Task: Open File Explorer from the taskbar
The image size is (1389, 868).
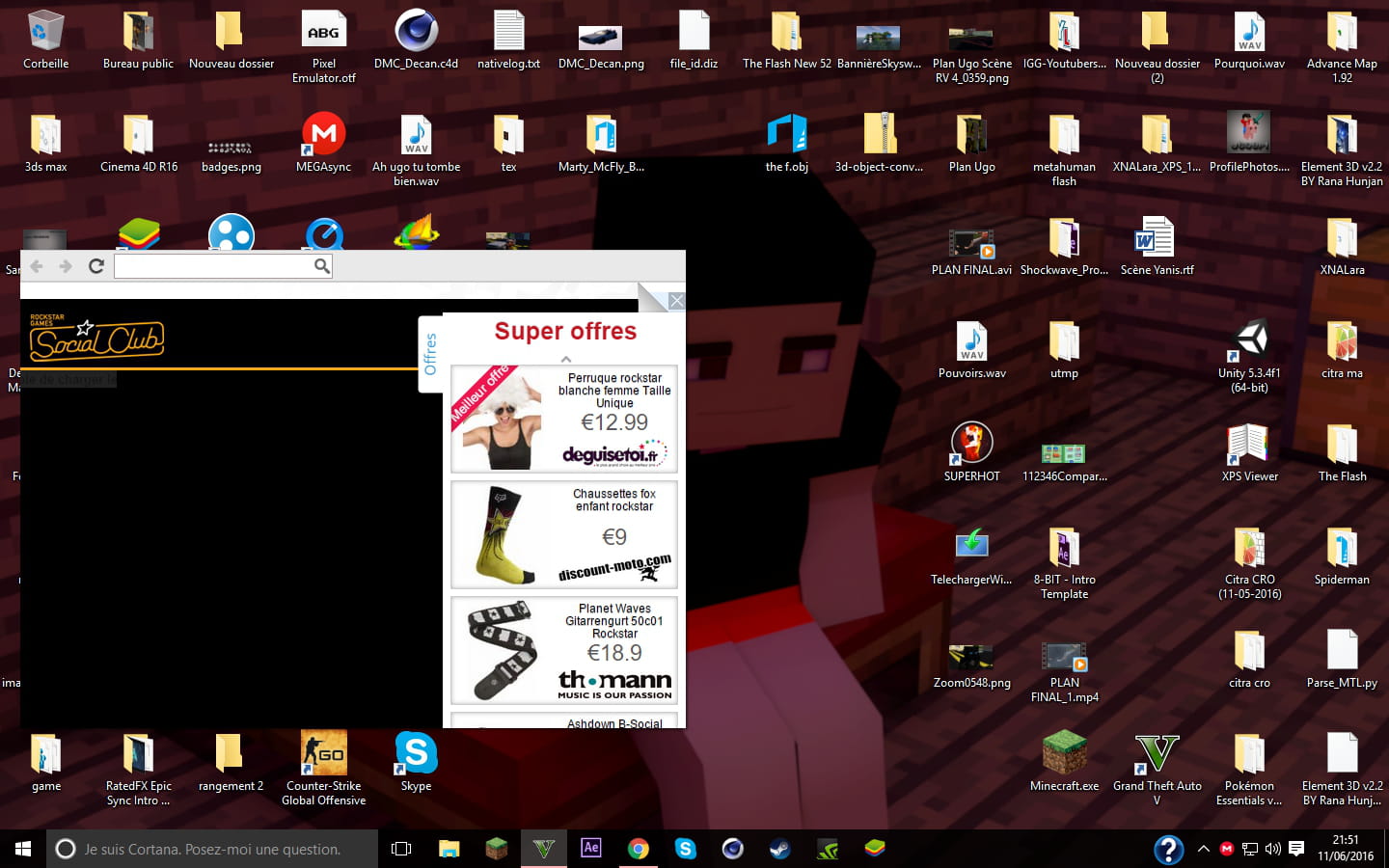Action: [x=449, y=849]
